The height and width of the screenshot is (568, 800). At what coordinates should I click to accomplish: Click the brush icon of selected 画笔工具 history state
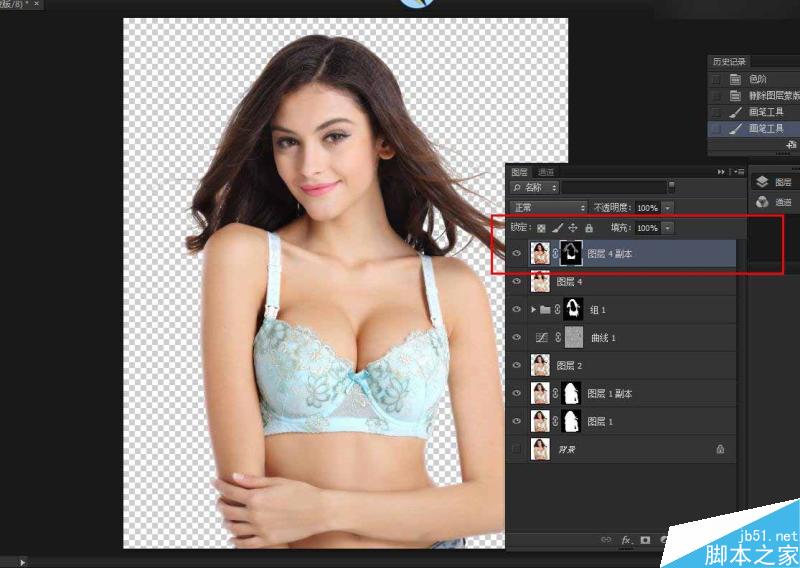736,129
